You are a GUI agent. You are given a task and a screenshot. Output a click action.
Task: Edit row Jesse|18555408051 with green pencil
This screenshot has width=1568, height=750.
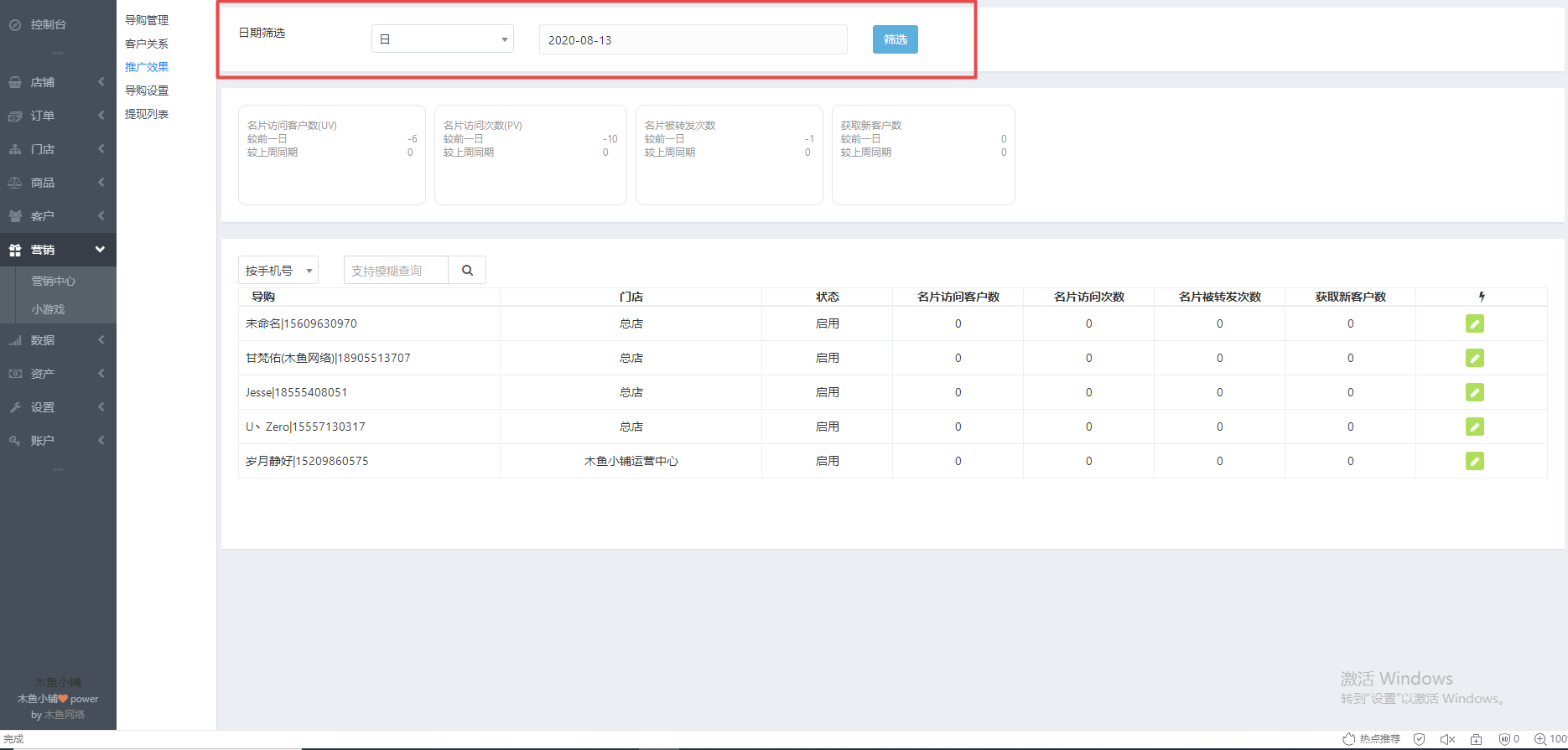point(1475,392)
